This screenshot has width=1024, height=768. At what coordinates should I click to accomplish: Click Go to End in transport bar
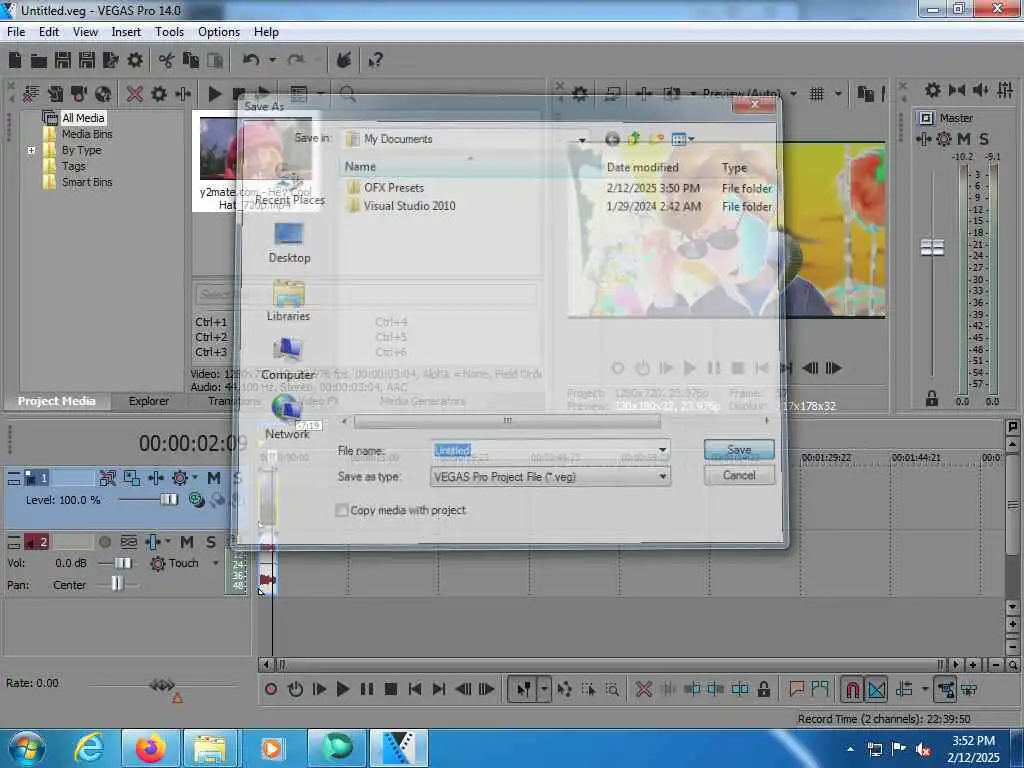(439, 689)
